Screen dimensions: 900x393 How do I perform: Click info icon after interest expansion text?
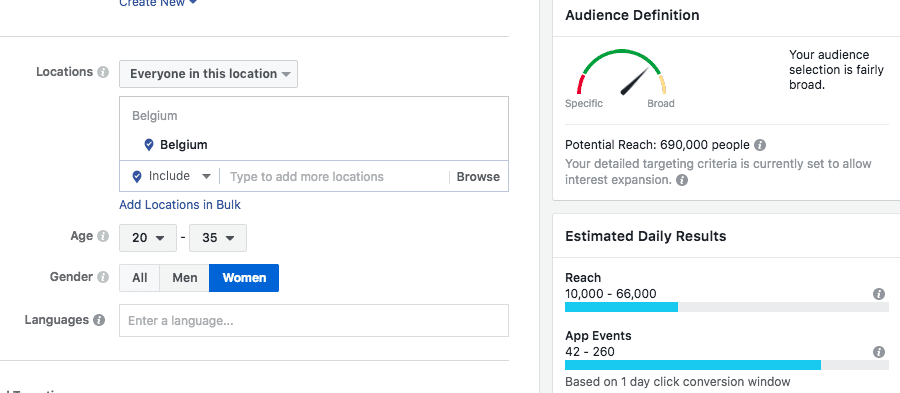tap(681, 180)
